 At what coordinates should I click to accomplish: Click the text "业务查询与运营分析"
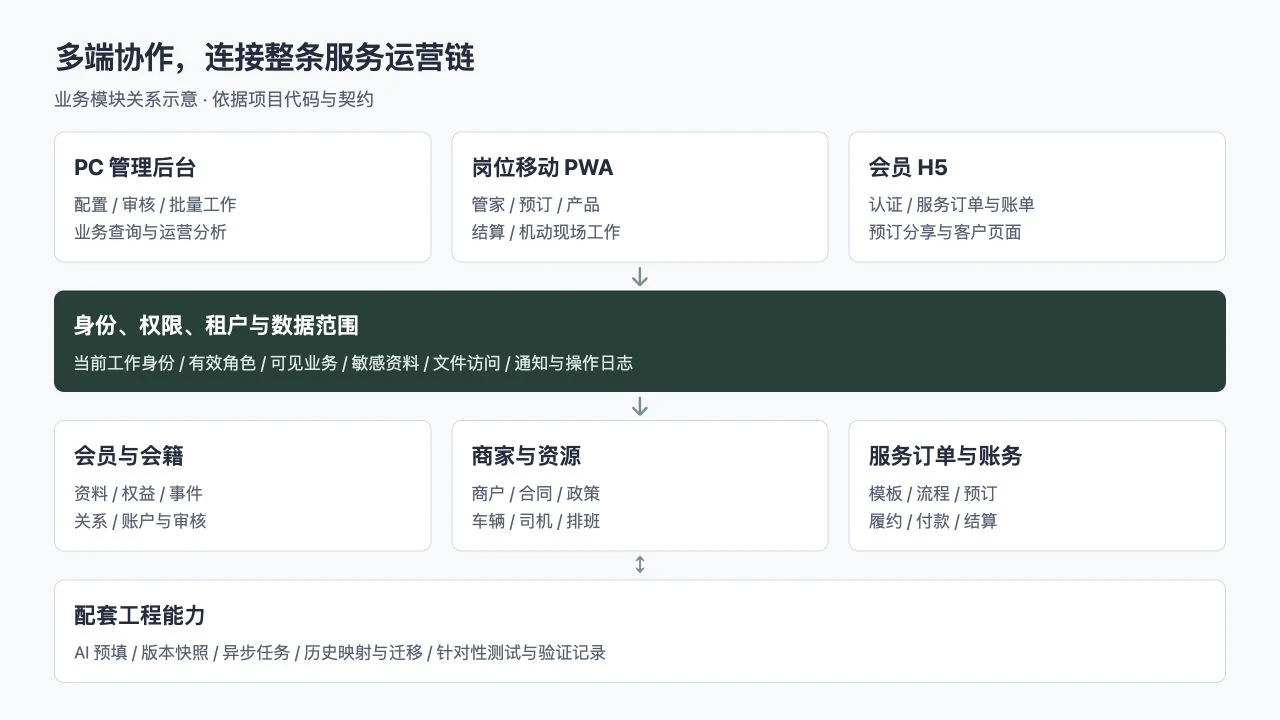click(150, 232)
